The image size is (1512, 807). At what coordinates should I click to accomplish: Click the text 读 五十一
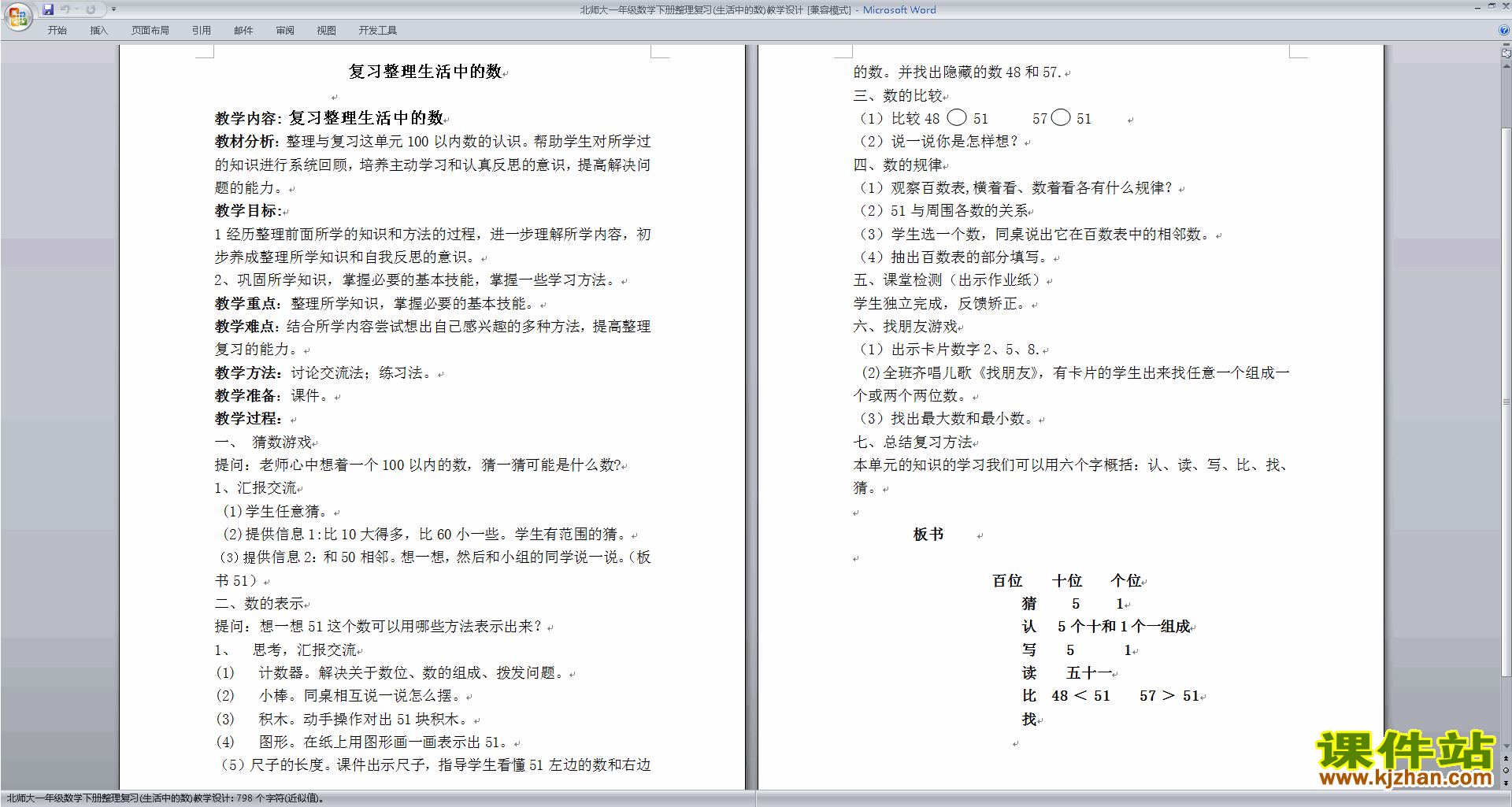tap(1066, 673)
